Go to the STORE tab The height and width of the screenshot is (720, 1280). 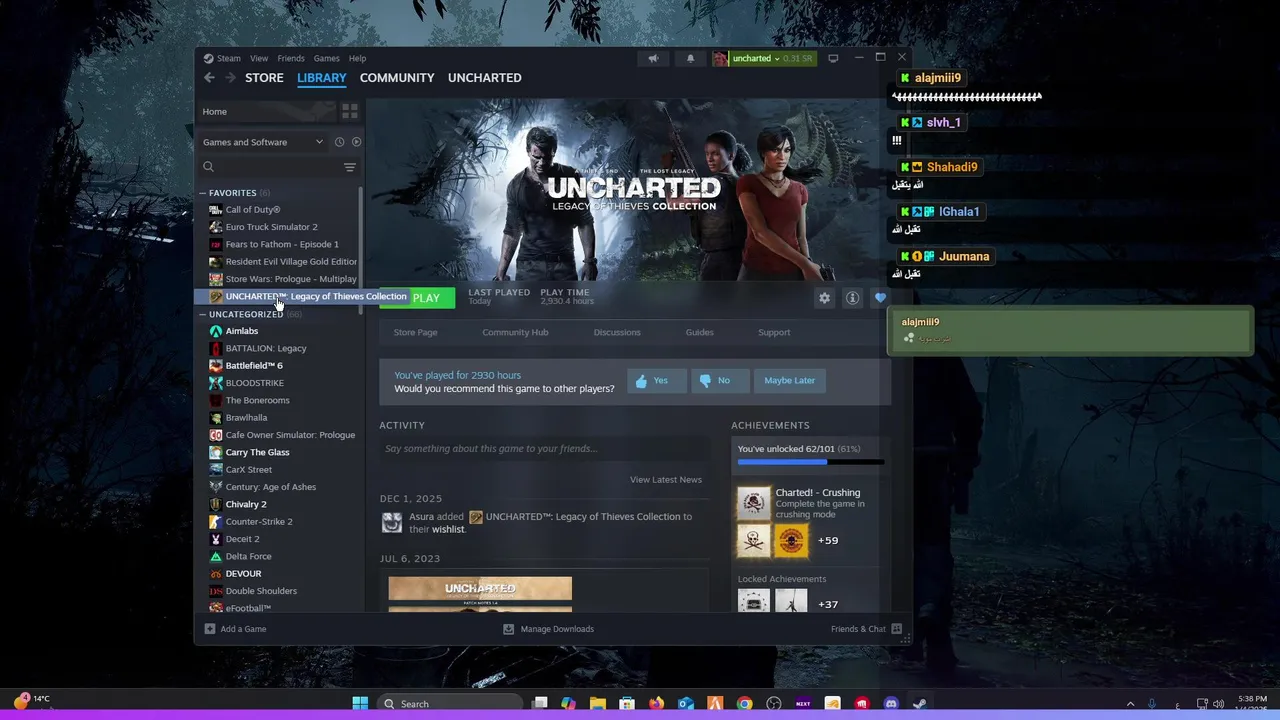click(264, 78)
